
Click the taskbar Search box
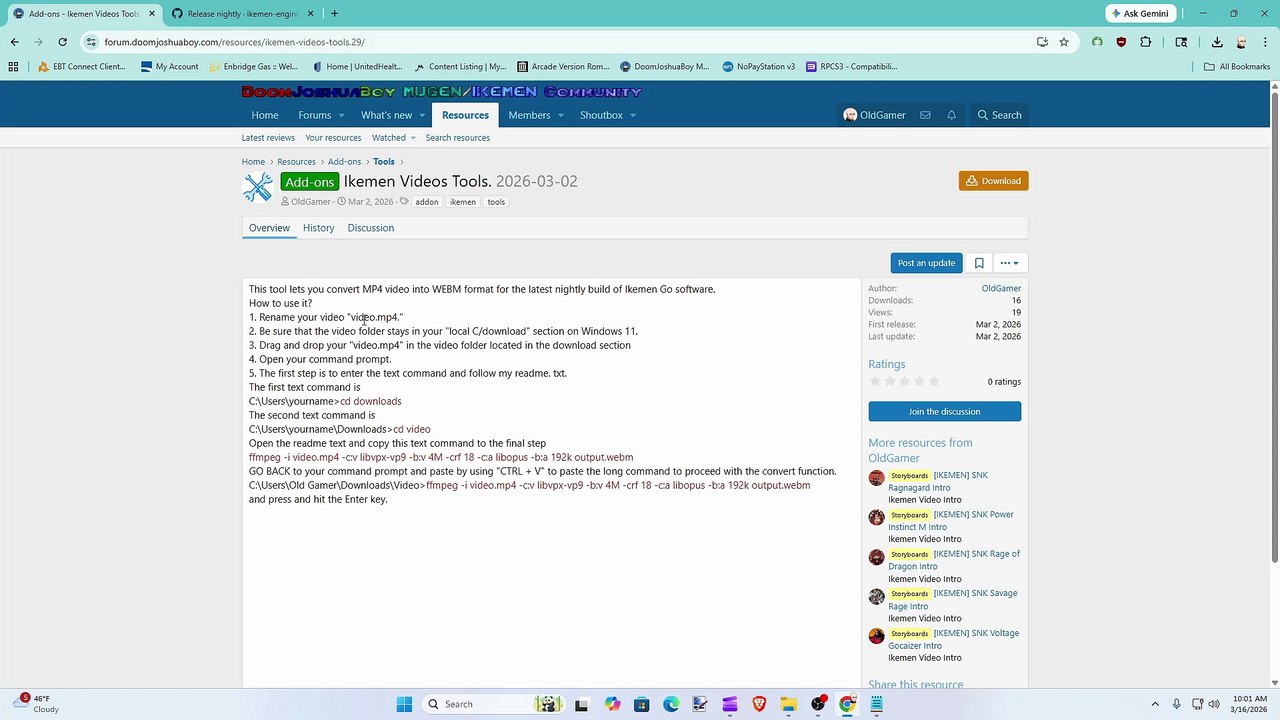point(495,704)
